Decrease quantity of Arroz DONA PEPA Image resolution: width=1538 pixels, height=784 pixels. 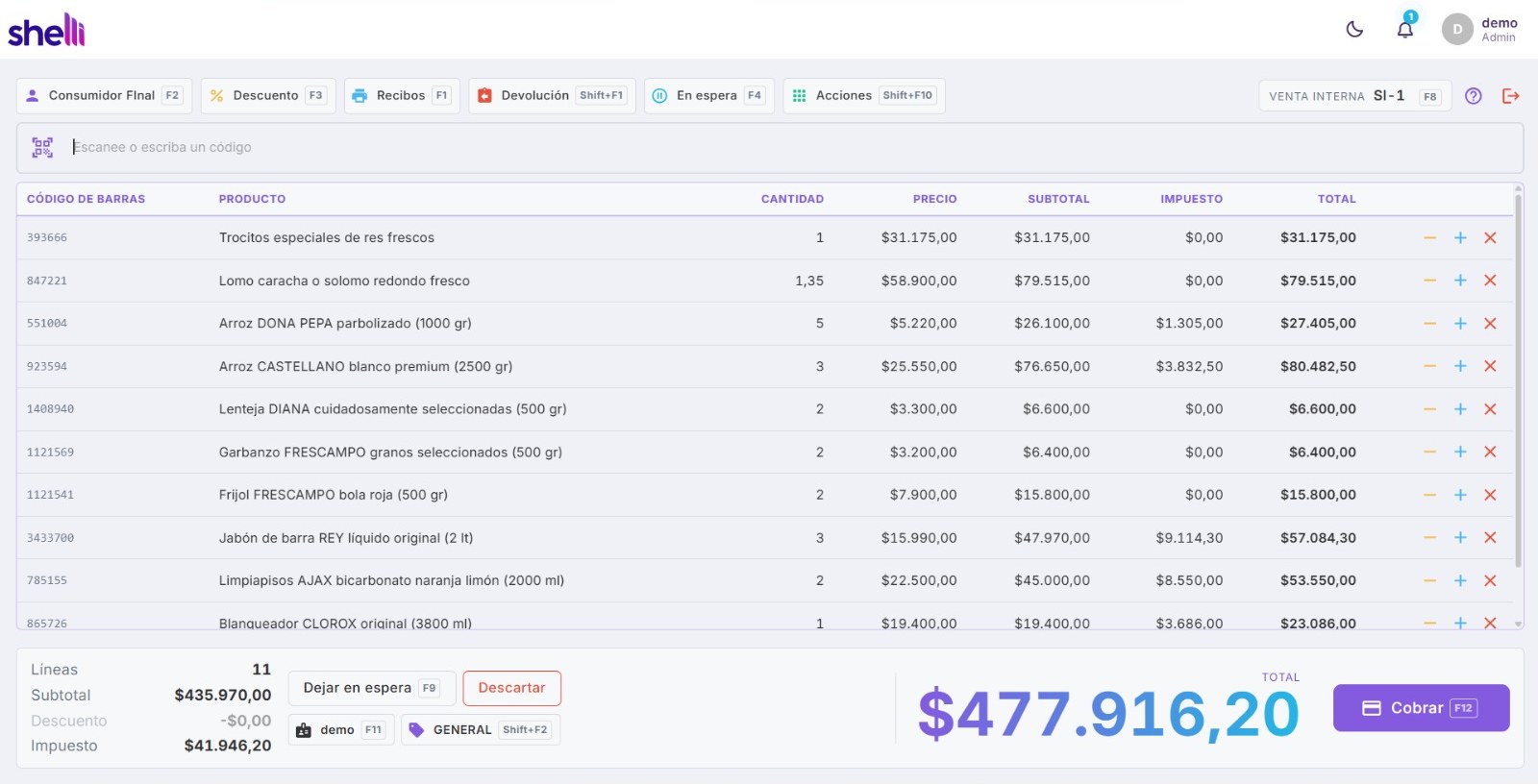(1430, 324)
